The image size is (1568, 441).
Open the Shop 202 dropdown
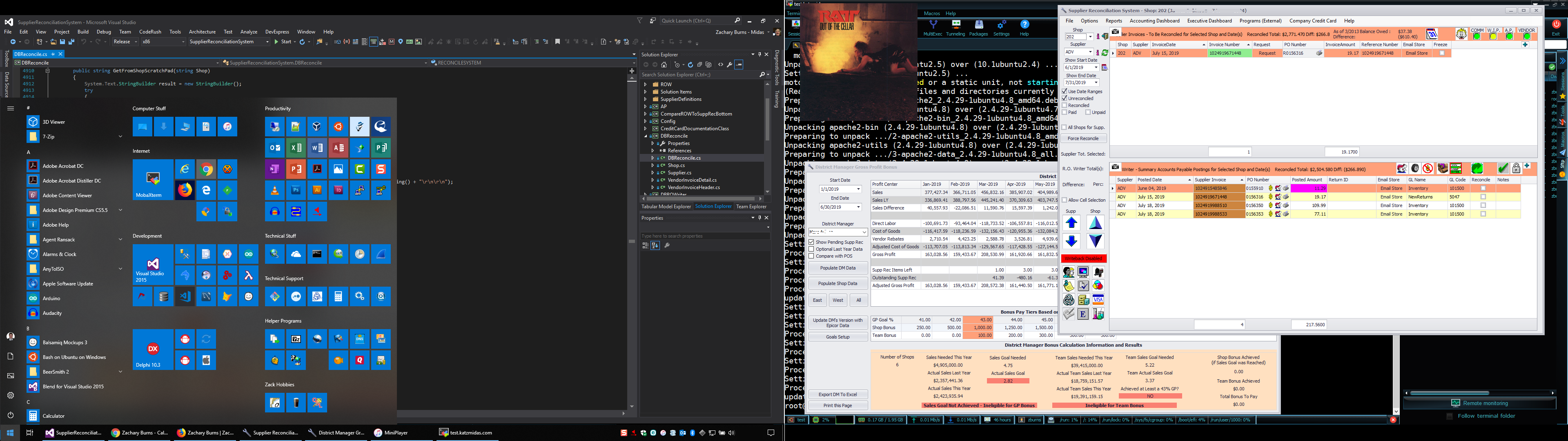click(1090, 37)
